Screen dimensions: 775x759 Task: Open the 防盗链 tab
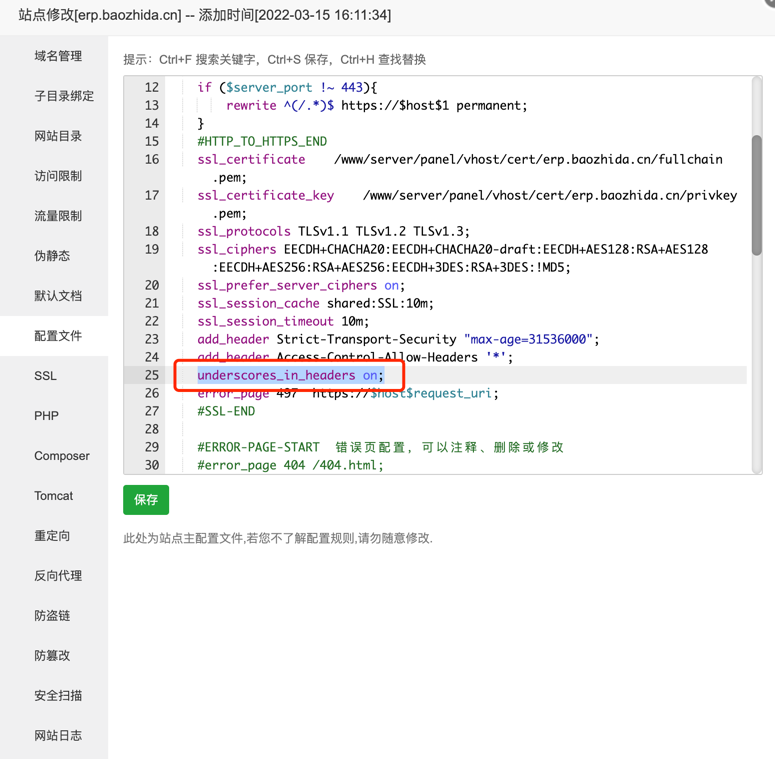coord(52,616)
